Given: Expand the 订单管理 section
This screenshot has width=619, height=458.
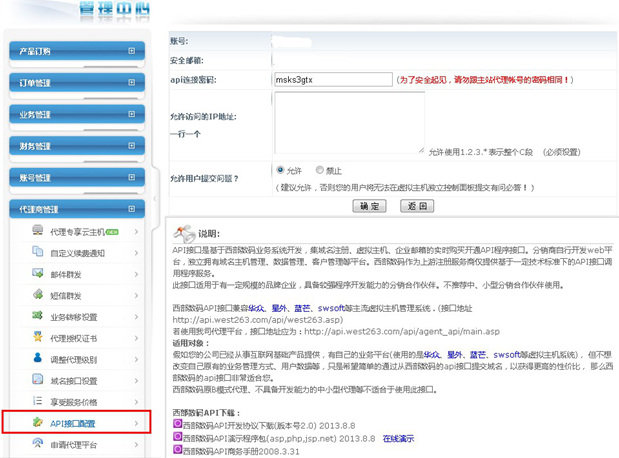Looking at the screenshot, I should click(x=131, y=83).
